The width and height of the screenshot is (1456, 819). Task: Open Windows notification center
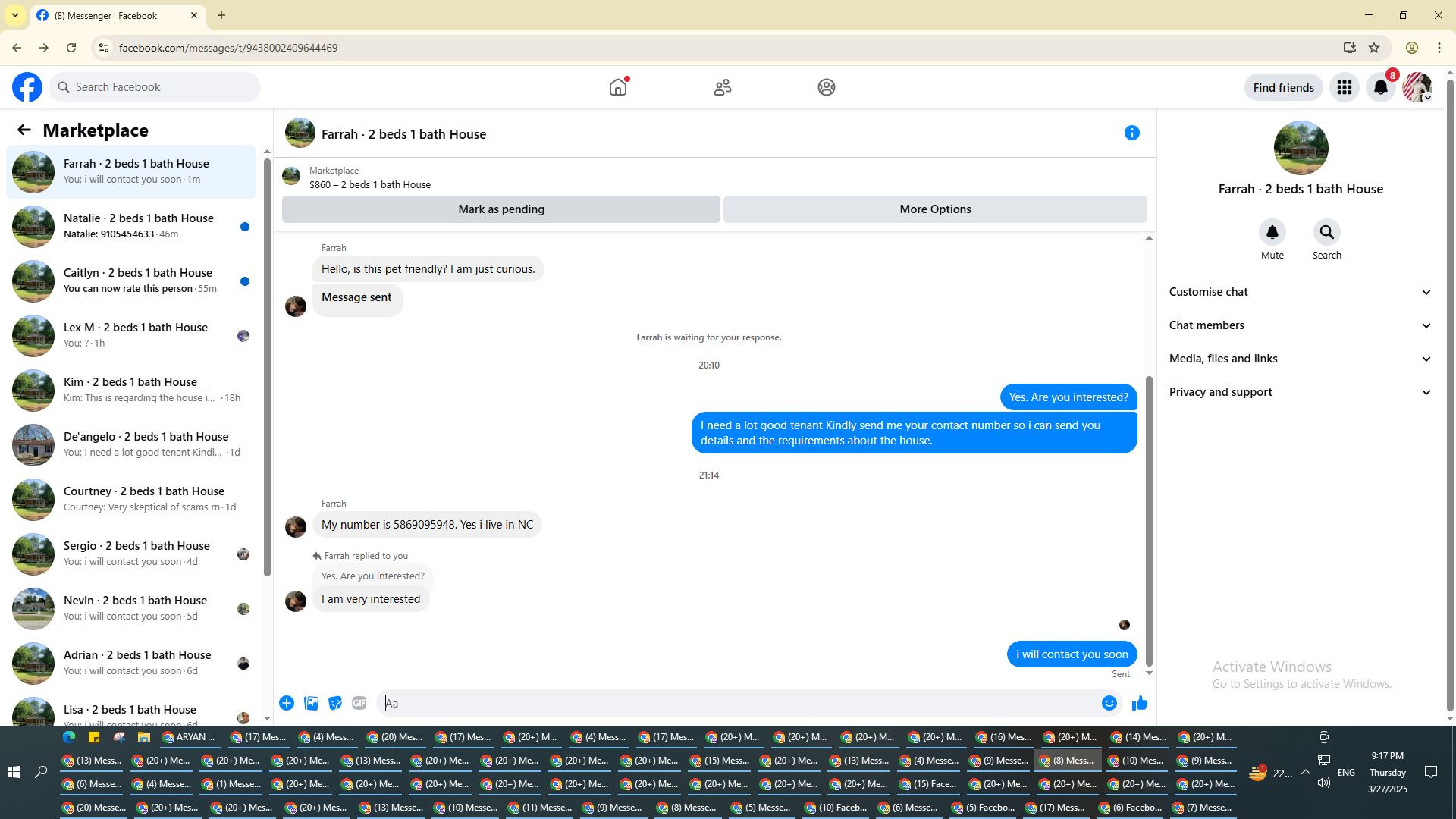[1431, 772]
